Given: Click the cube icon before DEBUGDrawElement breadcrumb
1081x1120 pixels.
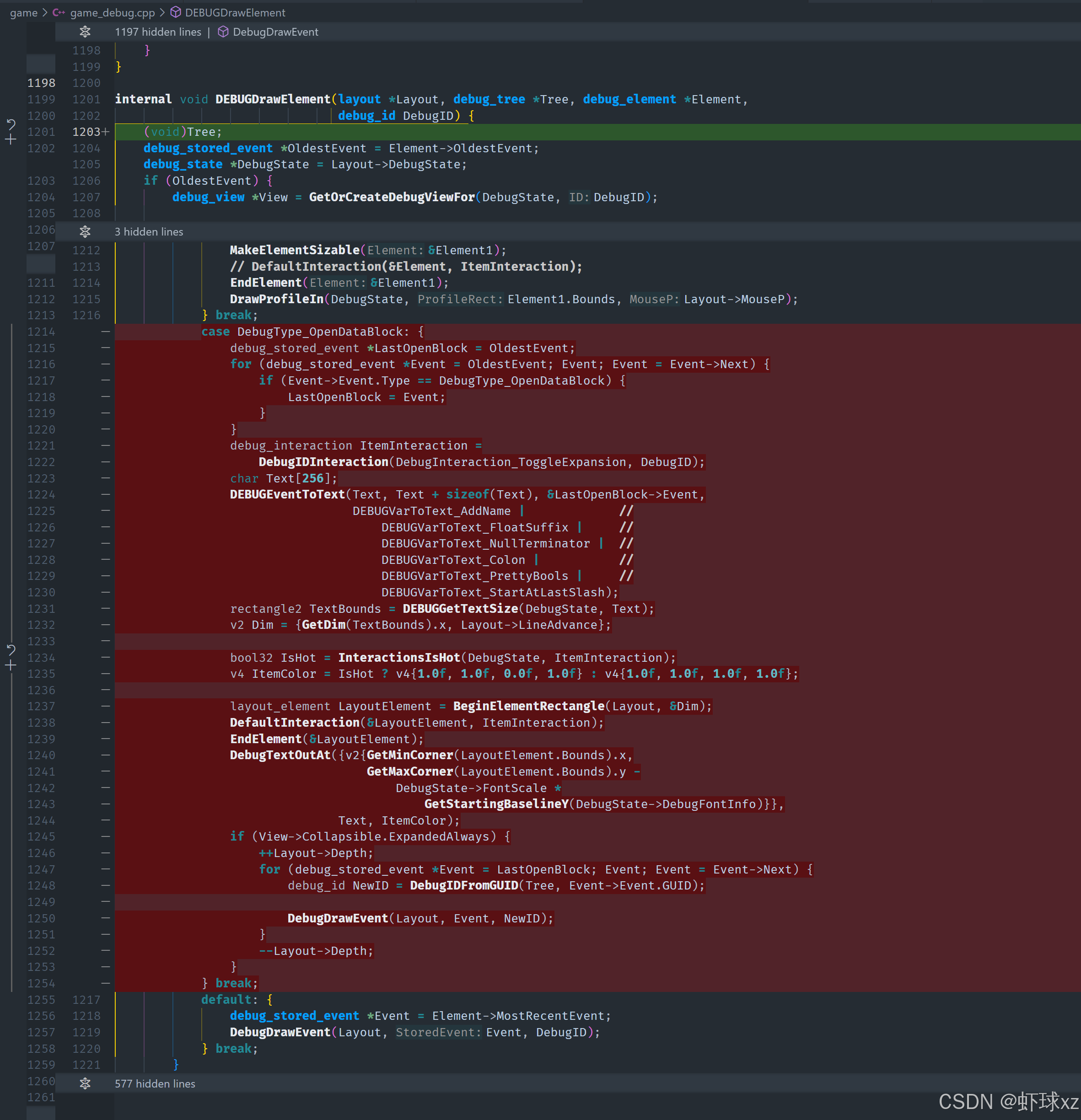Looking at the screenshot, I should (x=176, y=12).
